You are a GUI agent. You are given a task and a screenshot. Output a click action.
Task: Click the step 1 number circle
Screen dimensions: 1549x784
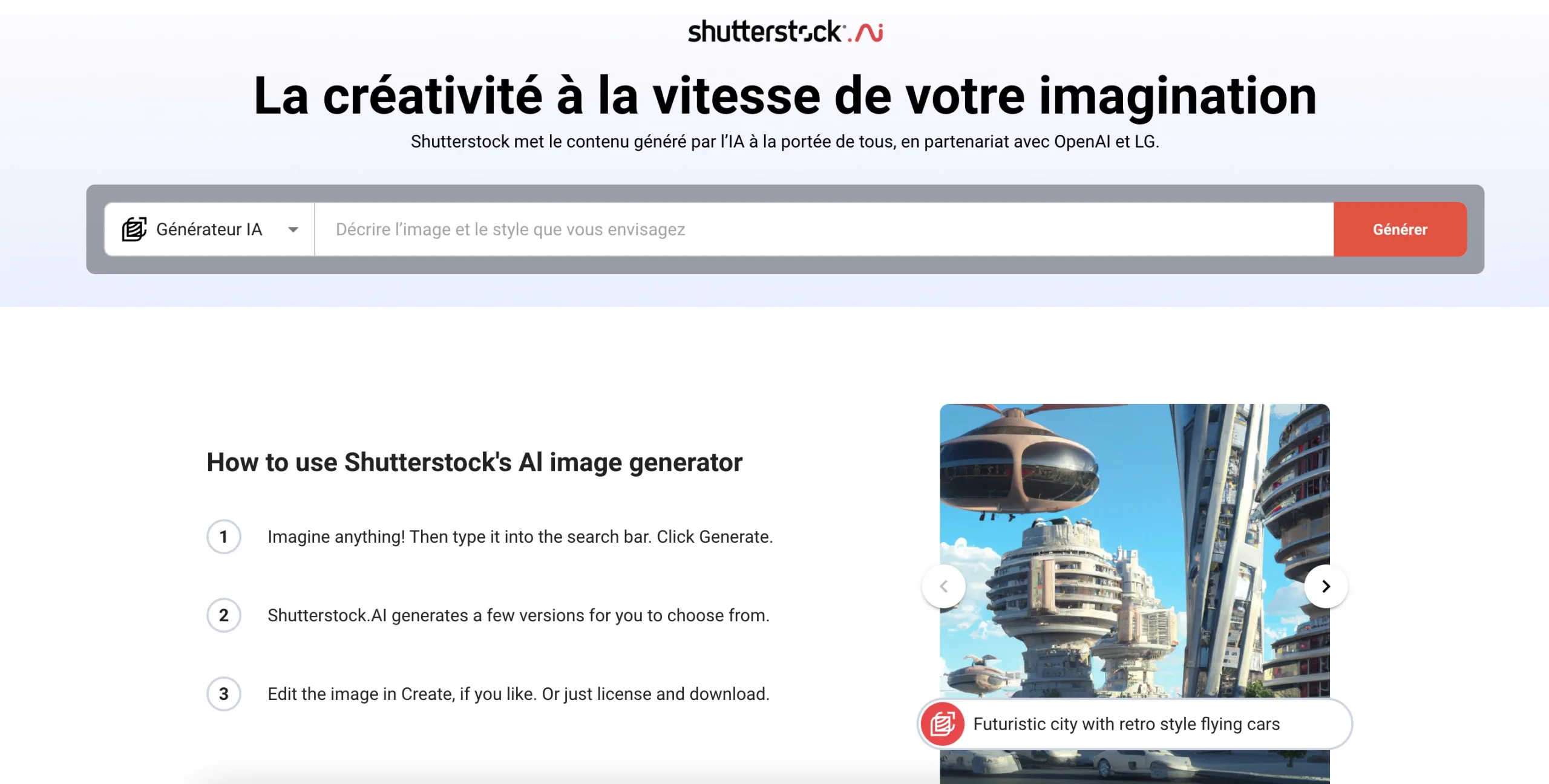pos(224,537)
